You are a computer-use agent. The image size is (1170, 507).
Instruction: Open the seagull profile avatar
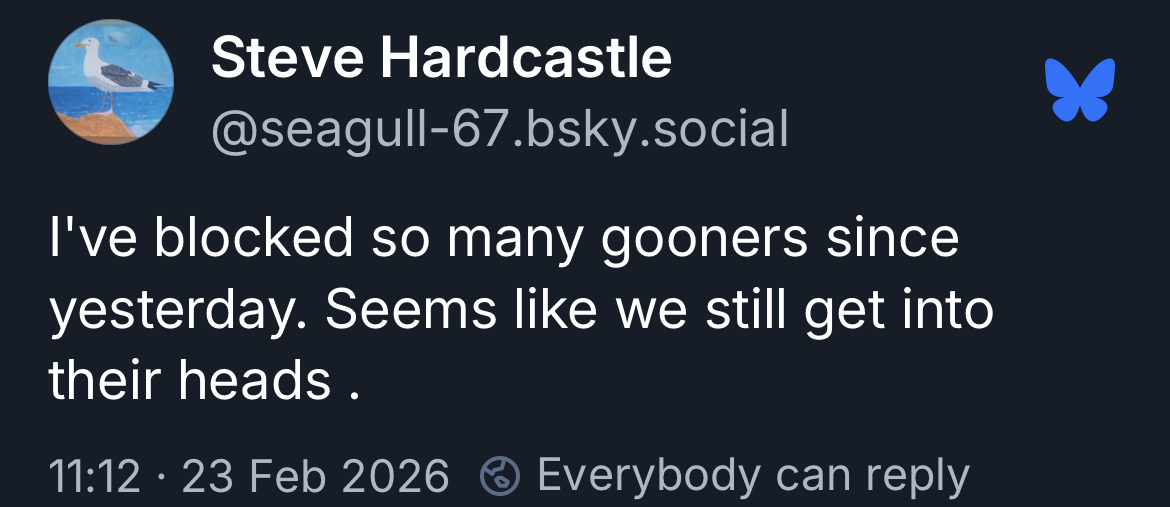click(111, 84)
